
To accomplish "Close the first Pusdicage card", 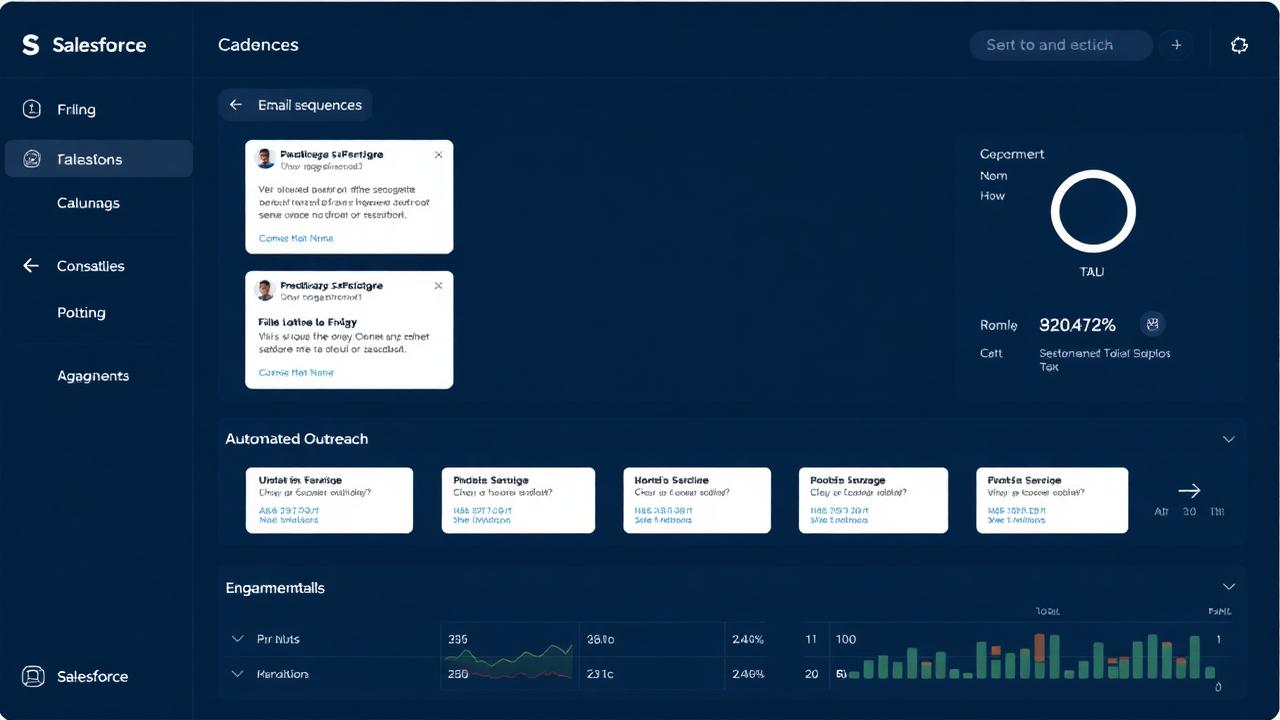I will click(x=438, y=154).
